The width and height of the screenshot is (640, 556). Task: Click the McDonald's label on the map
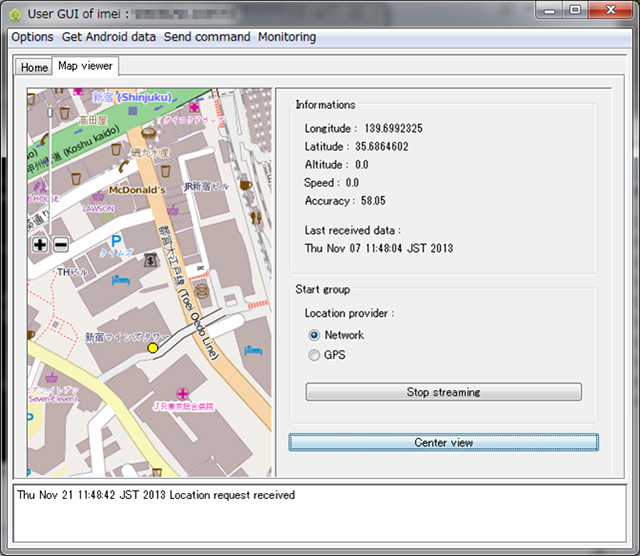pos(137,190)
